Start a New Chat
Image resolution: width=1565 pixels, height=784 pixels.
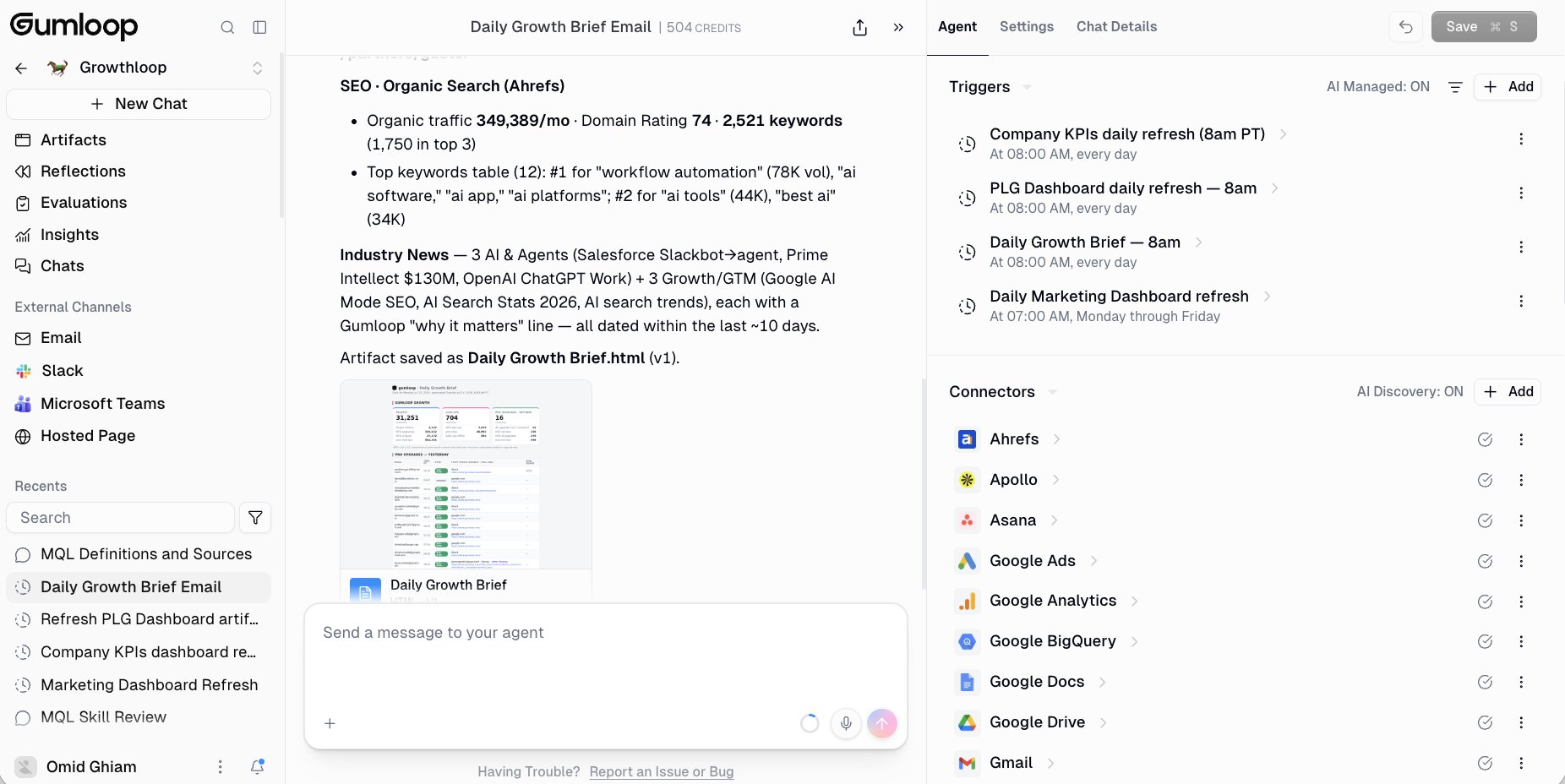(139, 104)
